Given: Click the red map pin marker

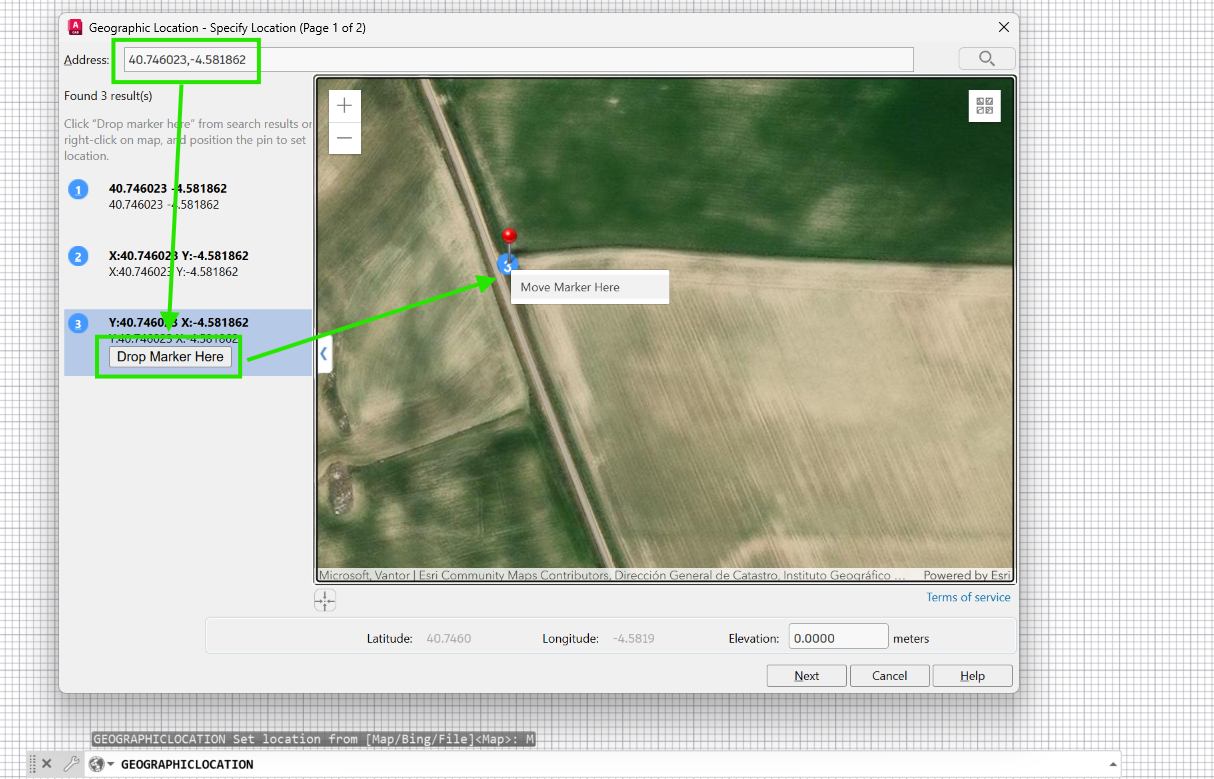Looking at the screenshot, I should (509, 238).
